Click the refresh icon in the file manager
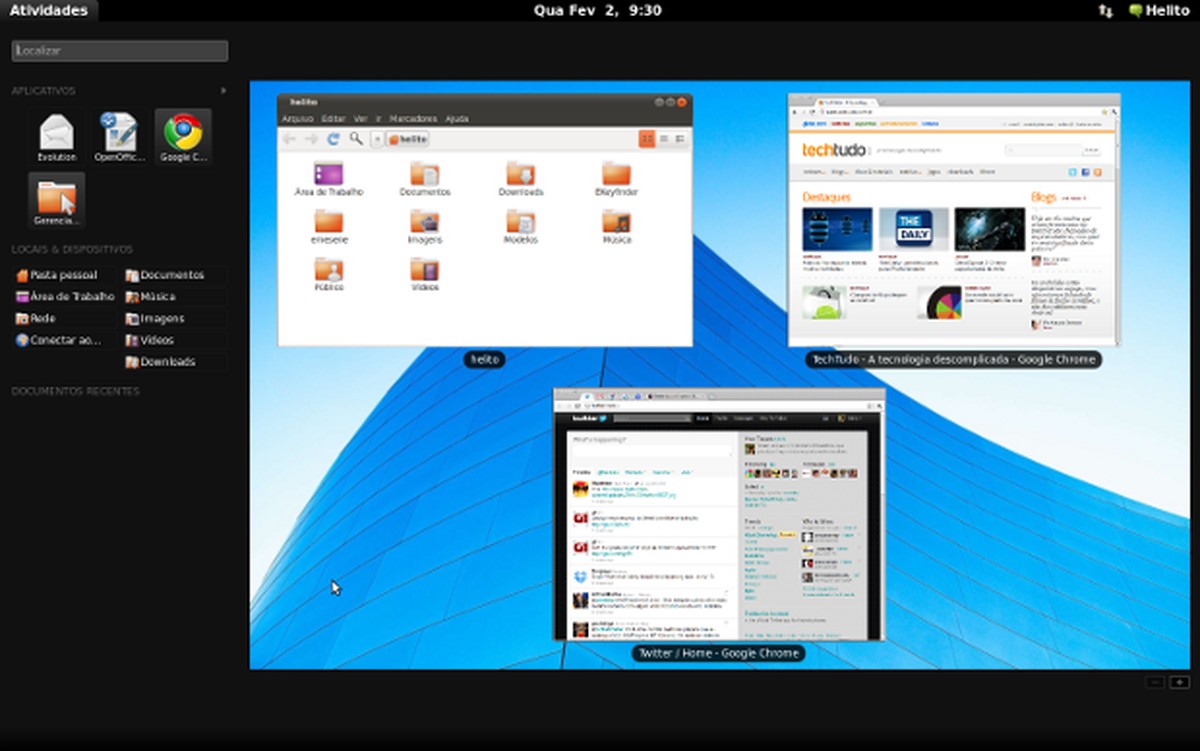Viewport: 1200px width, 751px height. tap(332, 139)
